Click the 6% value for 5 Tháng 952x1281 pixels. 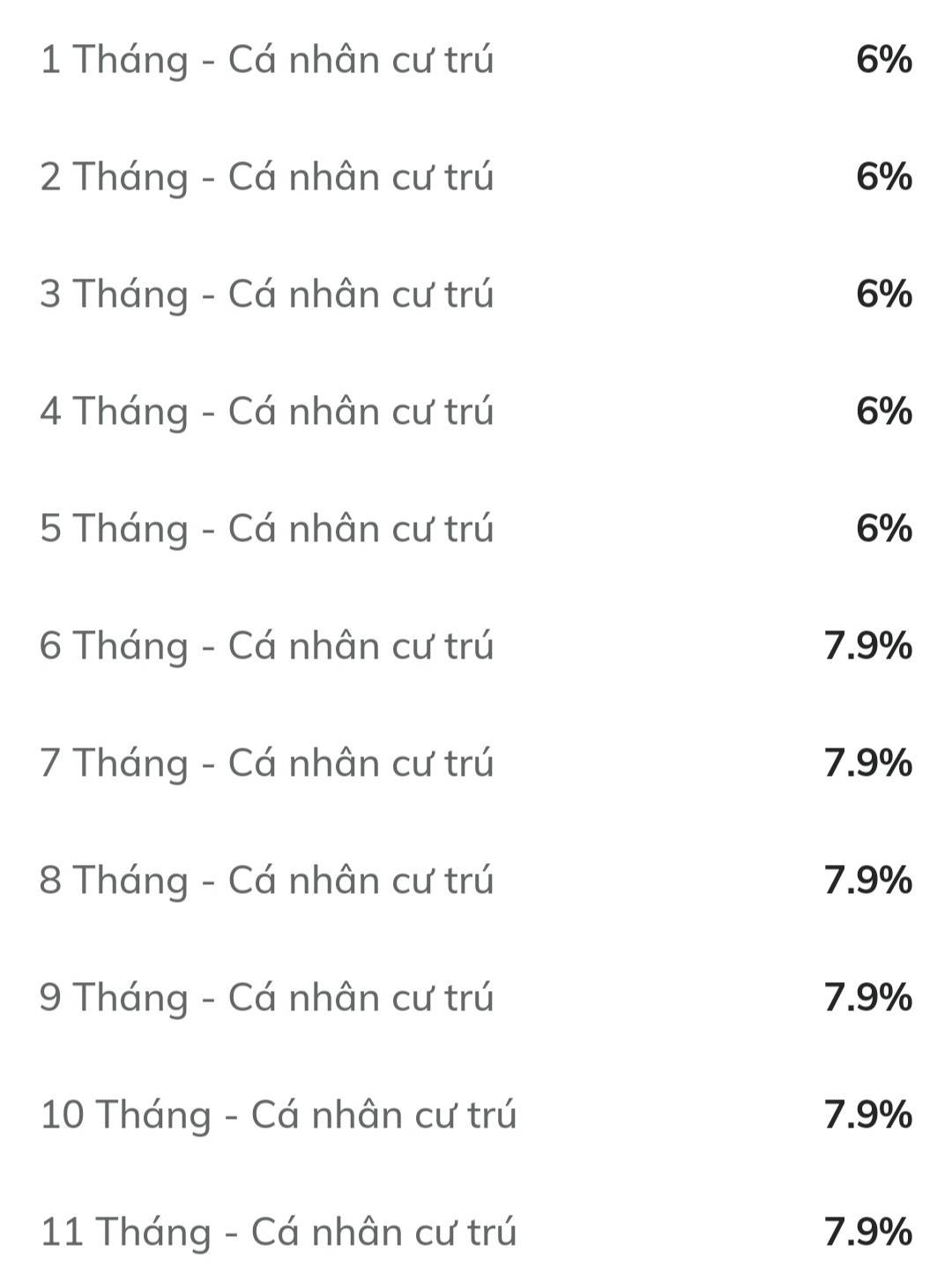point(883,529)
